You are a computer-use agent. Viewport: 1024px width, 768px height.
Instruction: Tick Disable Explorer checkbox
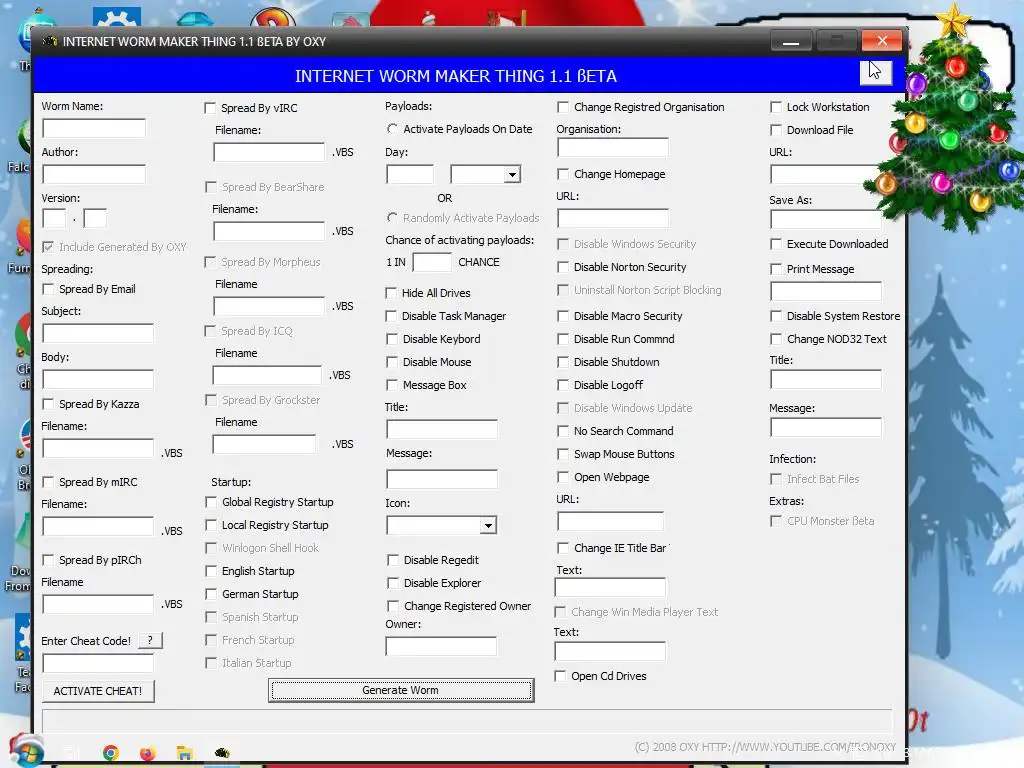(392, 583)
